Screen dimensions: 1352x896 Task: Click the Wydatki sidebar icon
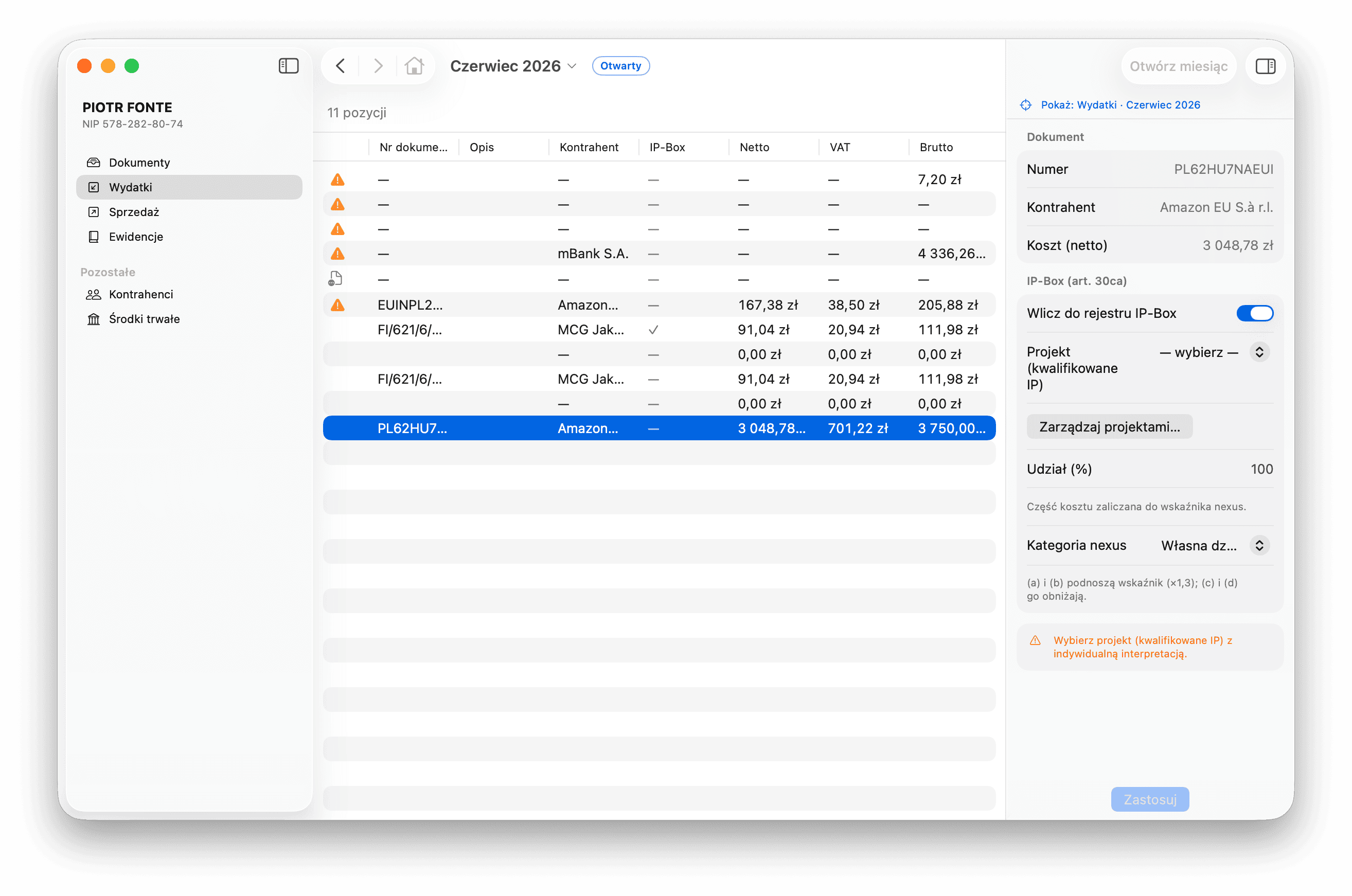pos(93,187)
